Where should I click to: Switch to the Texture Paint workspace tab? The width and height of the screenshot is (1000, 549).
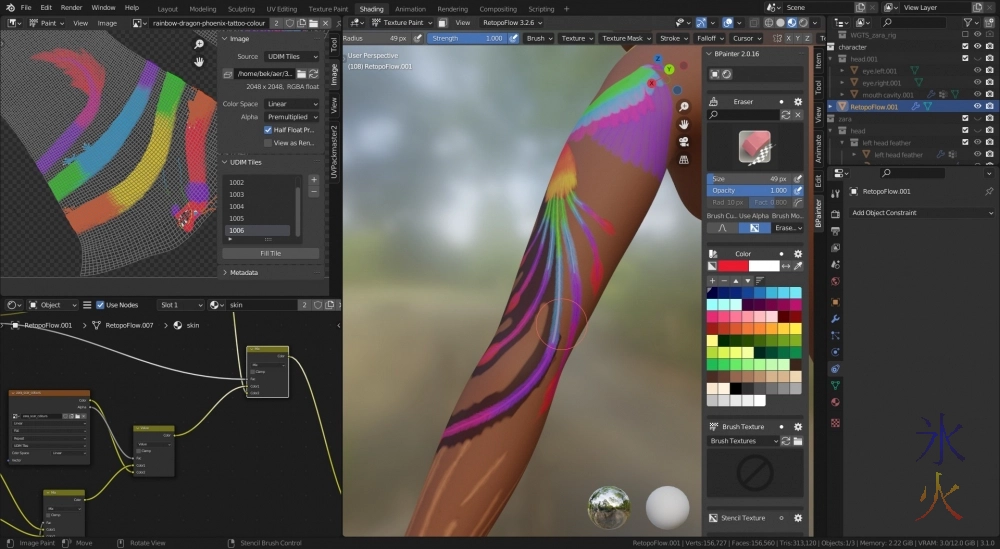click(x=328, y=9)
